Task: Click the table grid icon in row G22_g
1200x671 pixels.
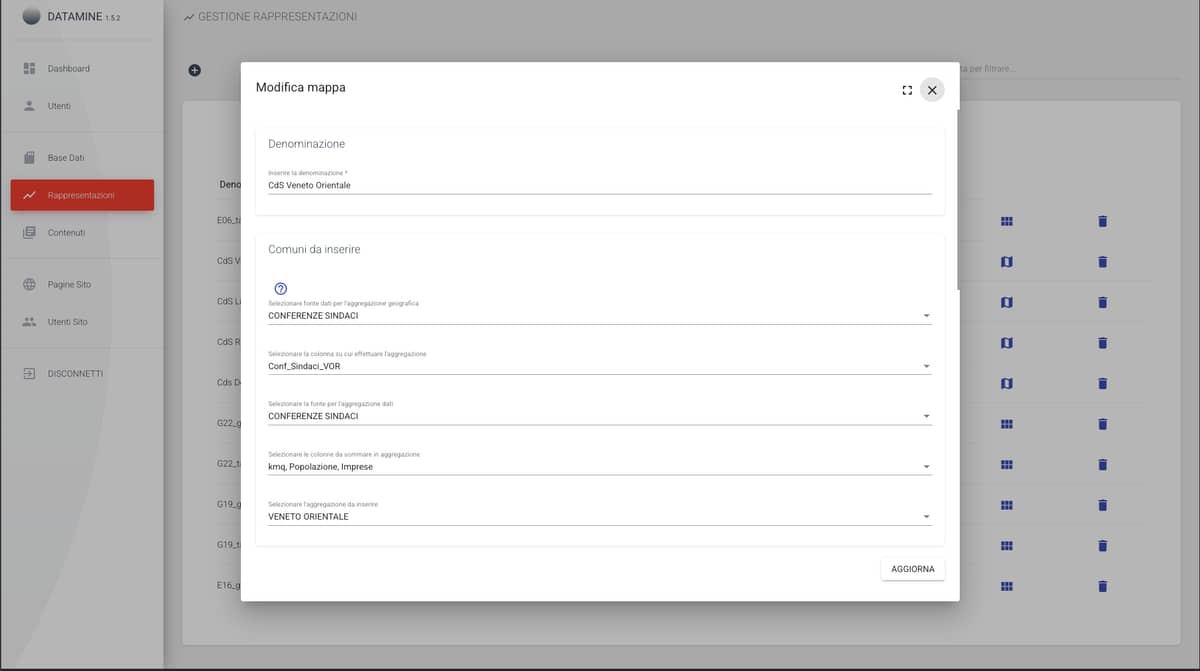Action: point(1007,424)
